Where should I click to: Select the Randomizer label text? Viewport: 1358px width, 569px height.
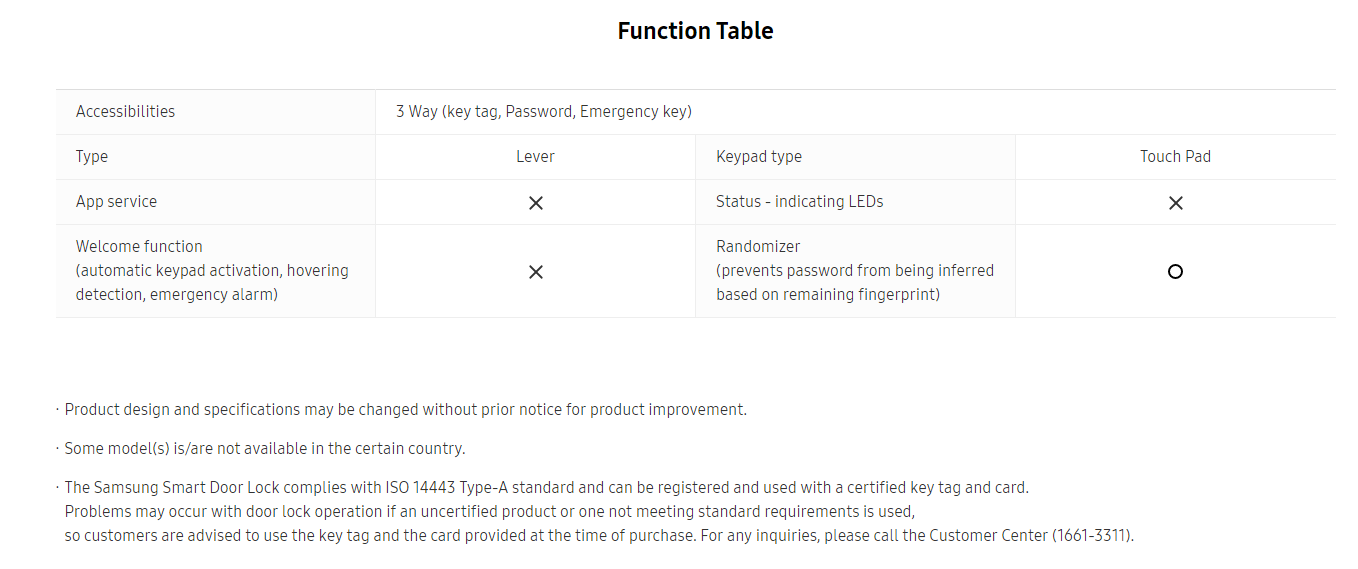pos(758,247)
